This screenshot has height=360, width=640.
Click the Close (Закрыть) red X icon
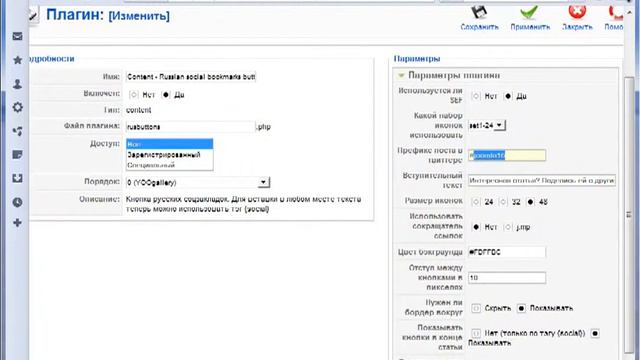coord(577,12)
